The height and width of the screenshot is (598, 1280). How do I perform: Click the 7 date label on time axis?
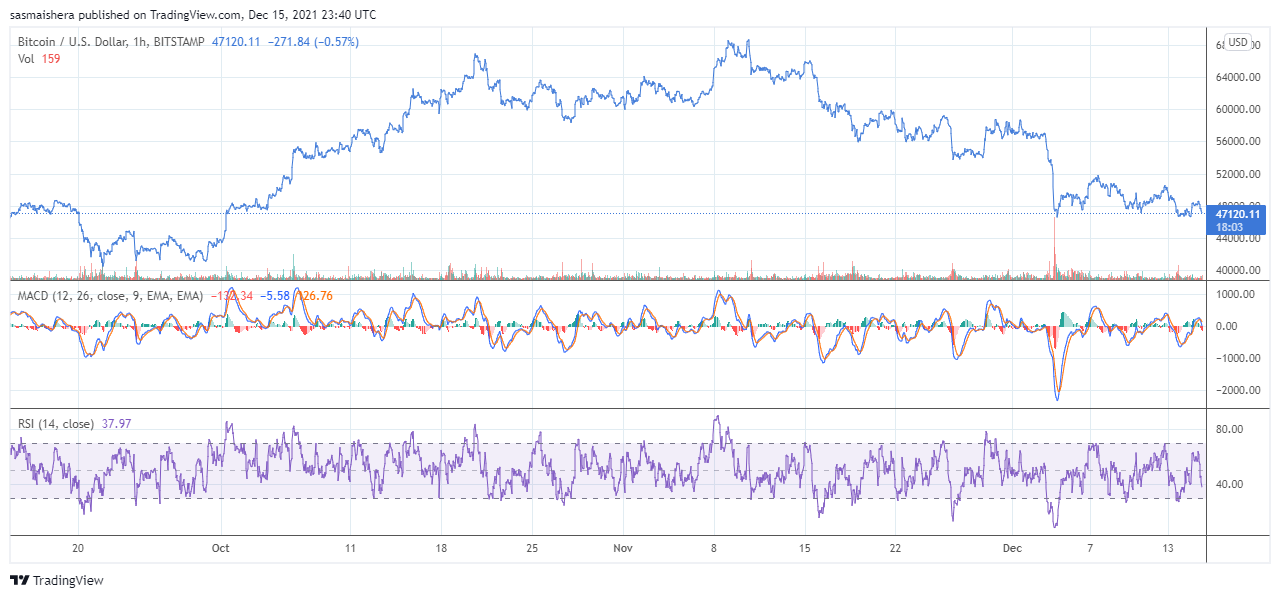pos(1091,548)
